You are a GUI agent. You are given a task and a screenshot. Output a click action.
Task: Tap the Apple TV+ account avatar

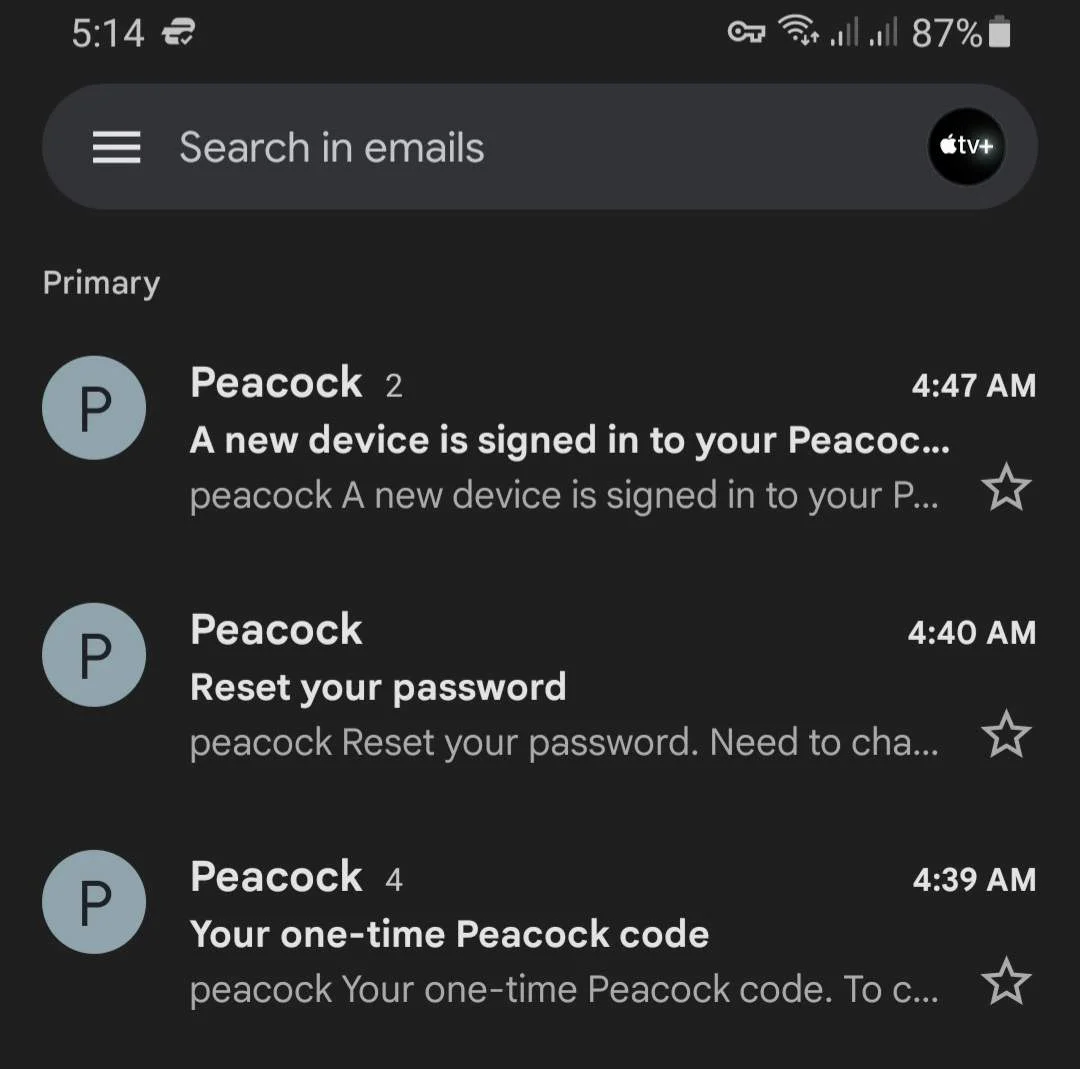pos(966,146)
